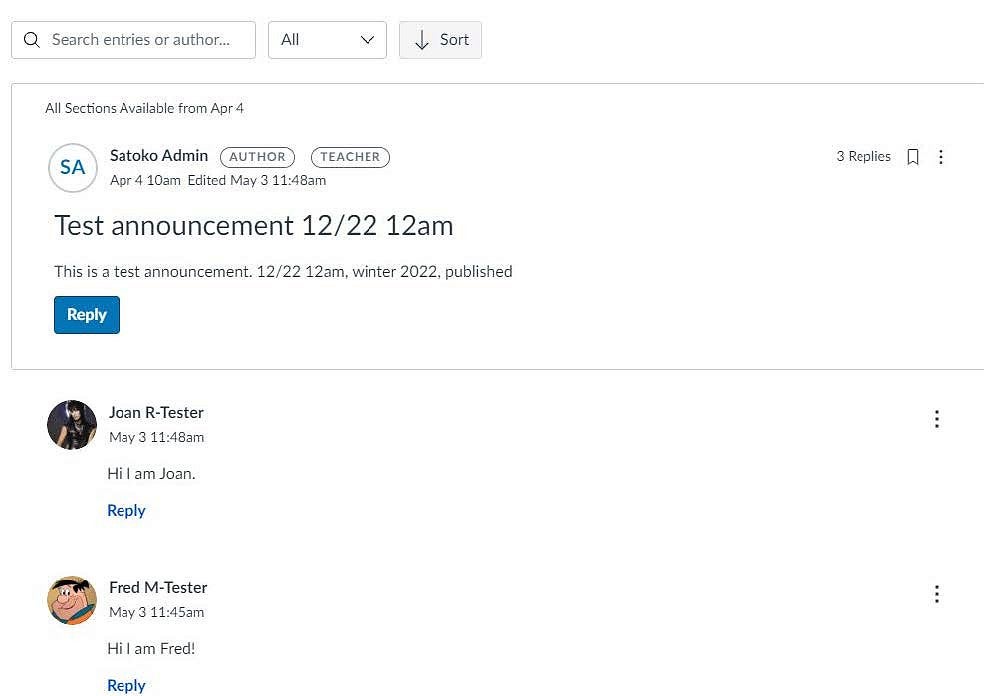The height and width of the screenshot is (696, 984).
Task: Click Fred M-Tester's cartoon avatar
Action: [72, 600]
